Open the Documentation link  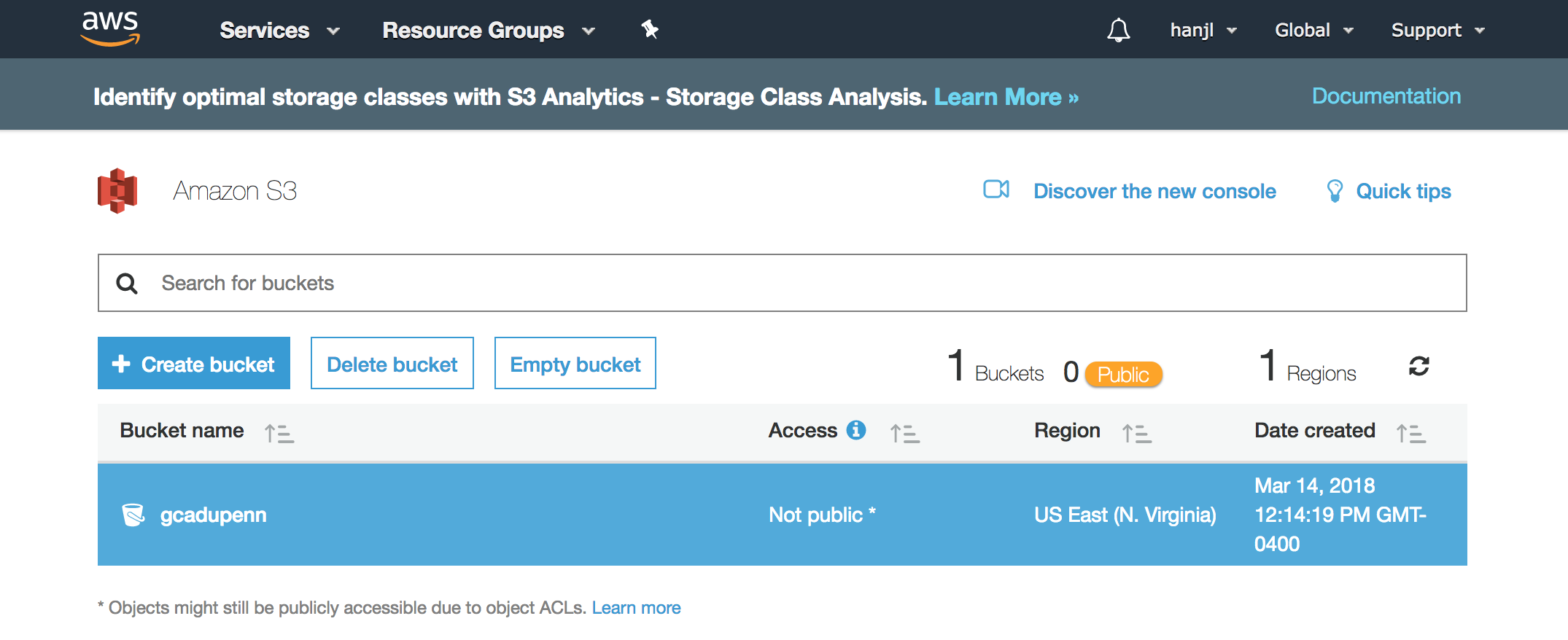[1386, 96]
